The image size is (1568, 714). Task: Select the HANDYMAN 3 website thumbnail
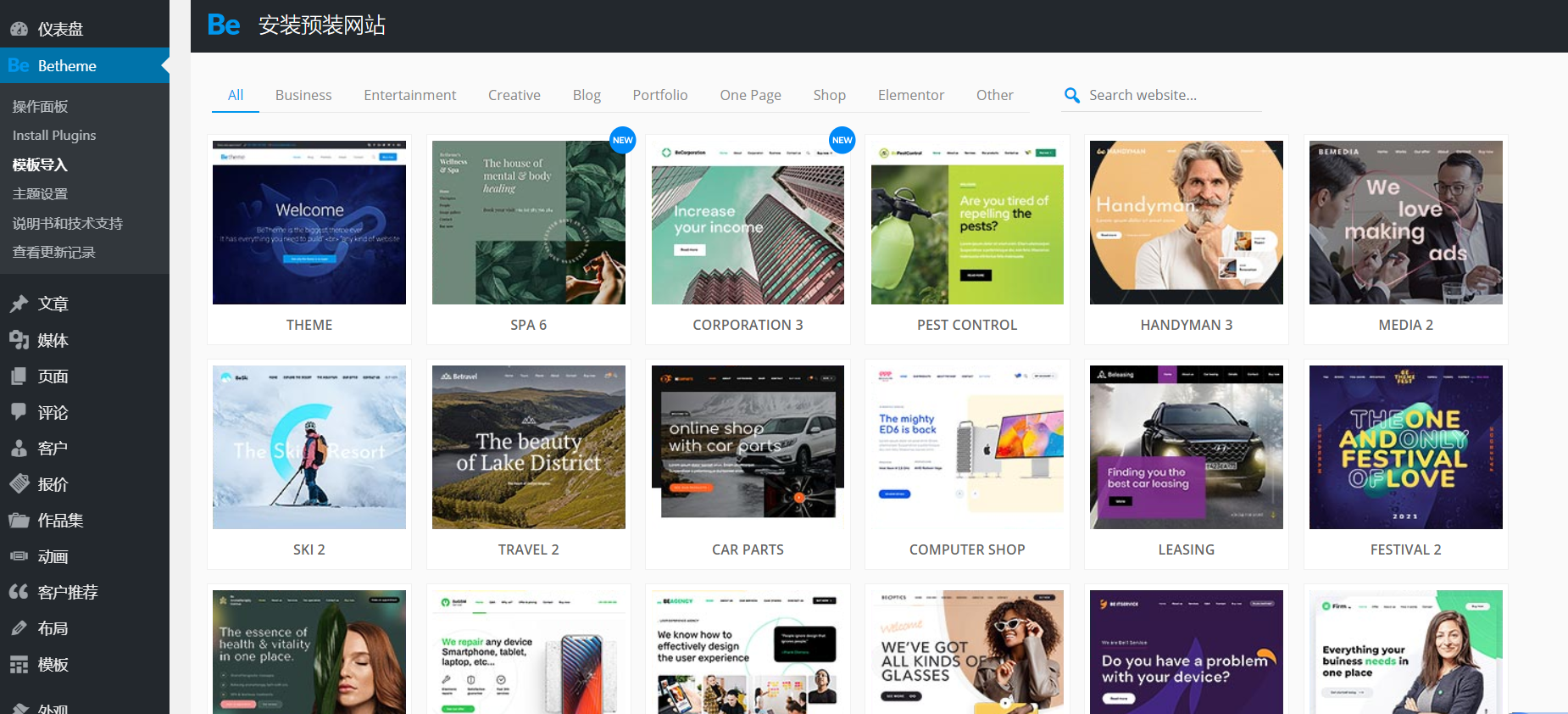tap(1187, 222)
